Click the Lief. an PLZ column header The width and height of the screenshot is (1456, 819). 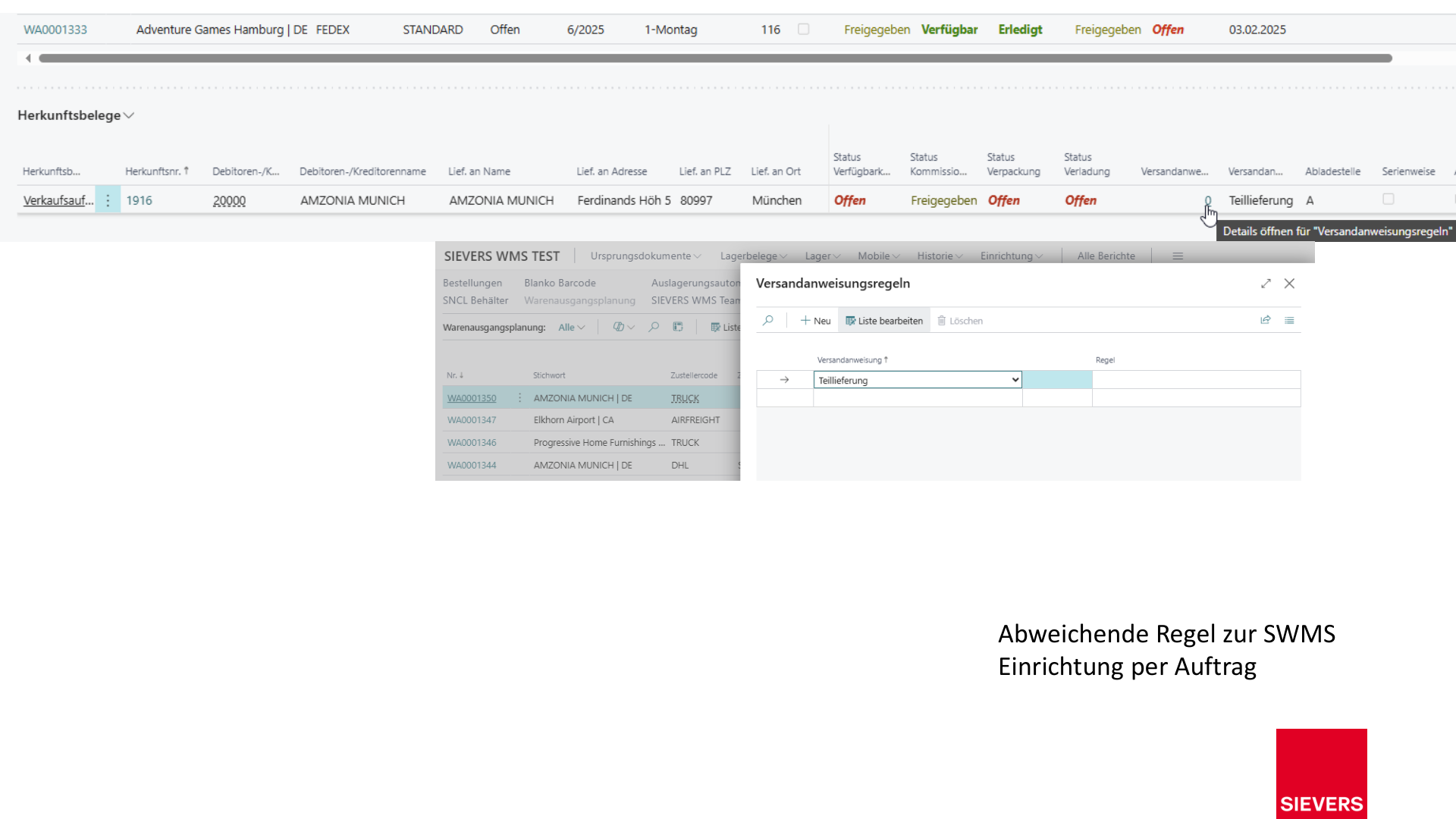(704, 171)
